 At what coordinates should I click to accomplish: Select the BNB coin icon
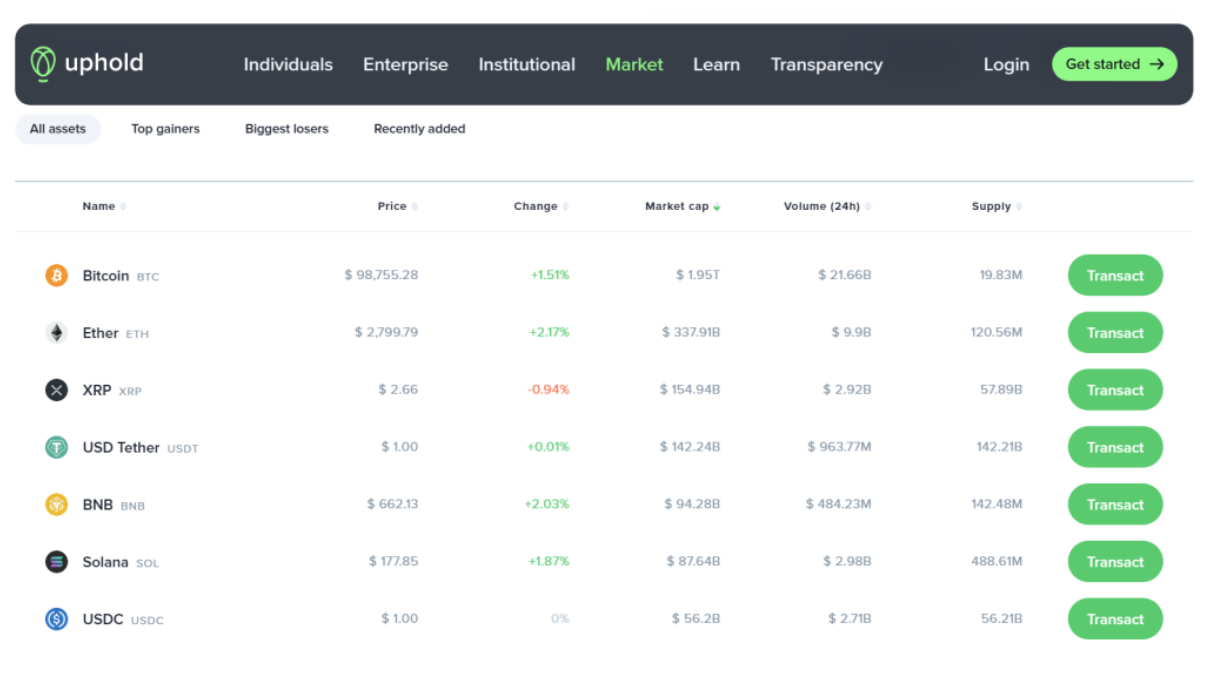click(x=57, y=505)
